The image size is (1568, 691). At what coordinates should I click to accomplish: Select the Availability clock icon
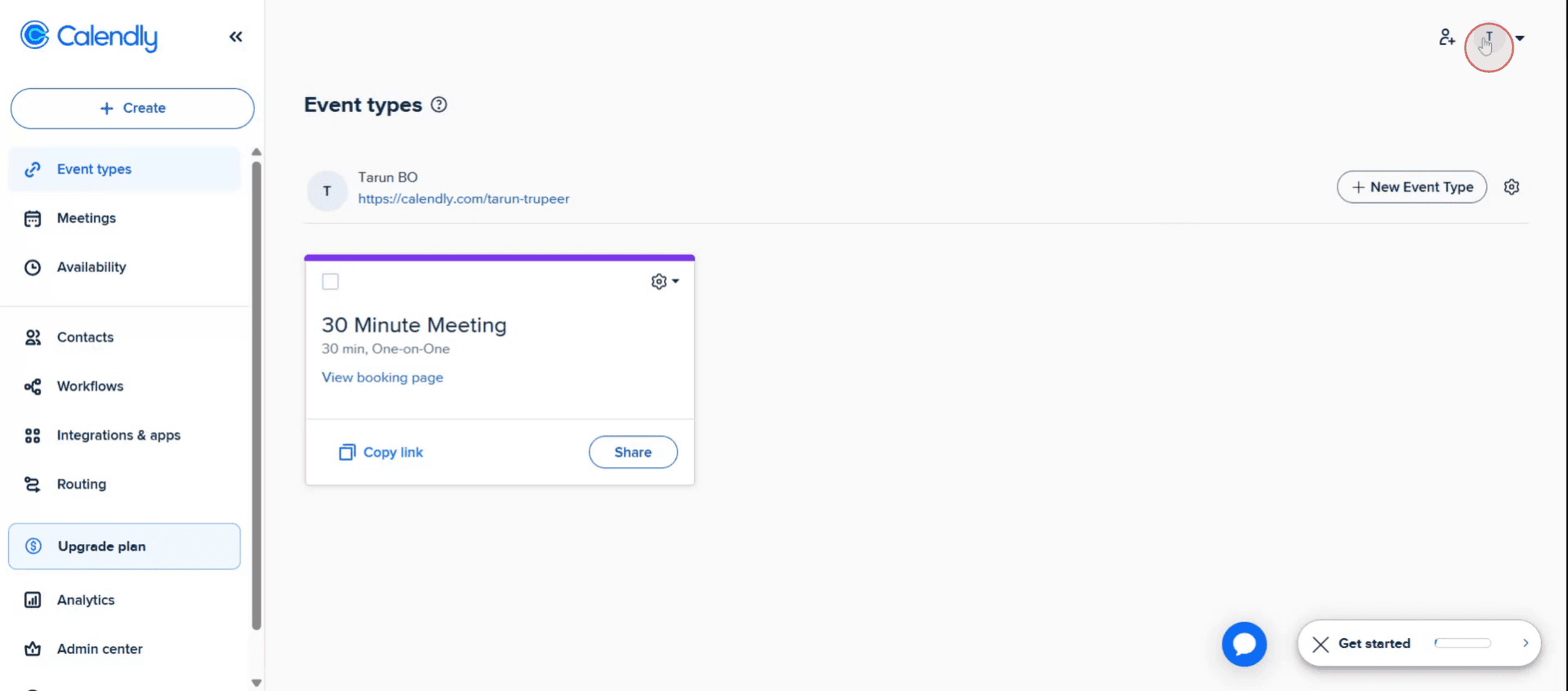32,267
